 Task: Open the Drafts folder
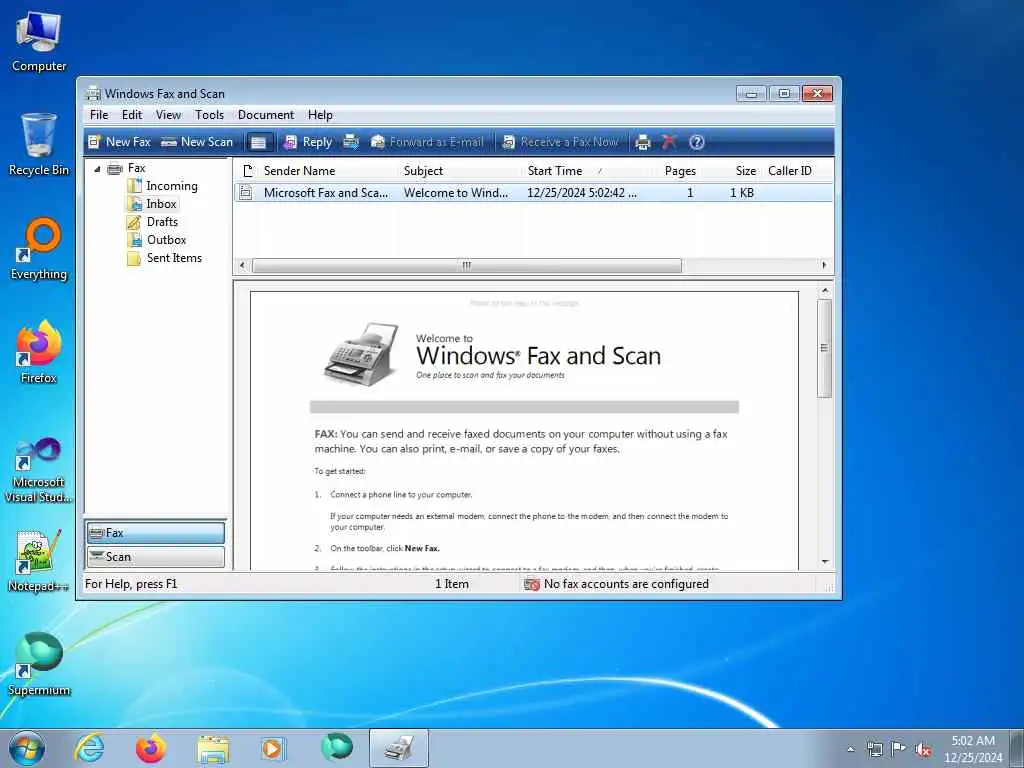pyautogui.click(x=162, y=222)
